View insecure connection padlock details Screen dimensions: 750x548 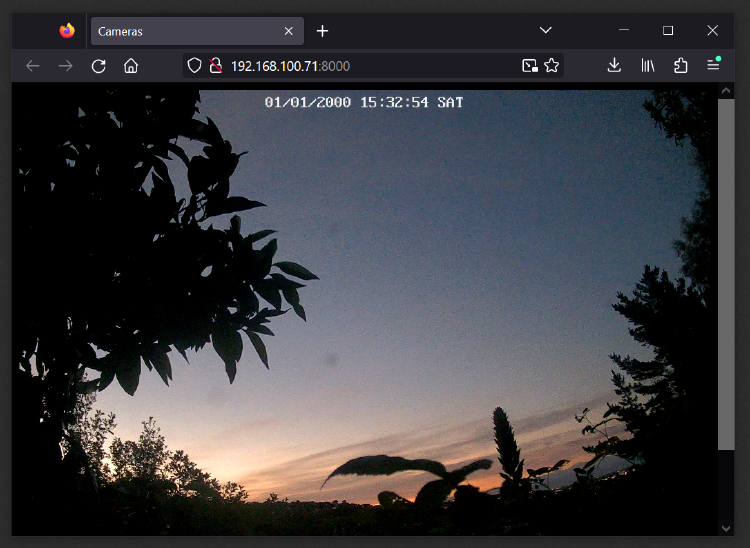click(x=216, y=66)
